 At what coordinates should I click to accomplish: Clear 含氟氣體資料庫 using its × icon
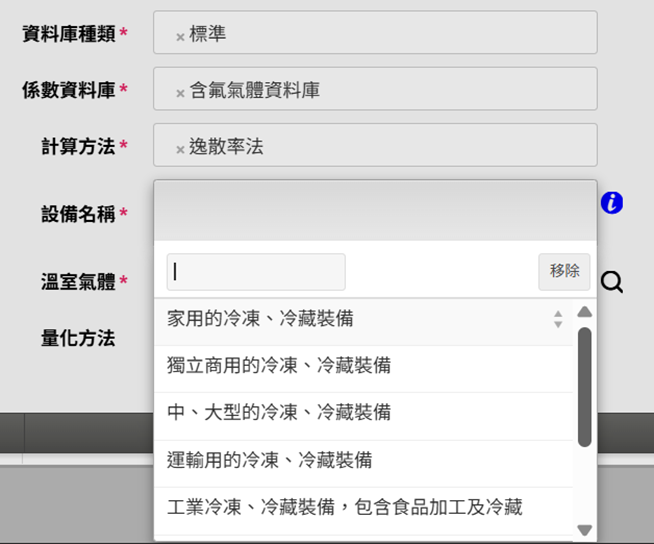click(x=180, y=93)
